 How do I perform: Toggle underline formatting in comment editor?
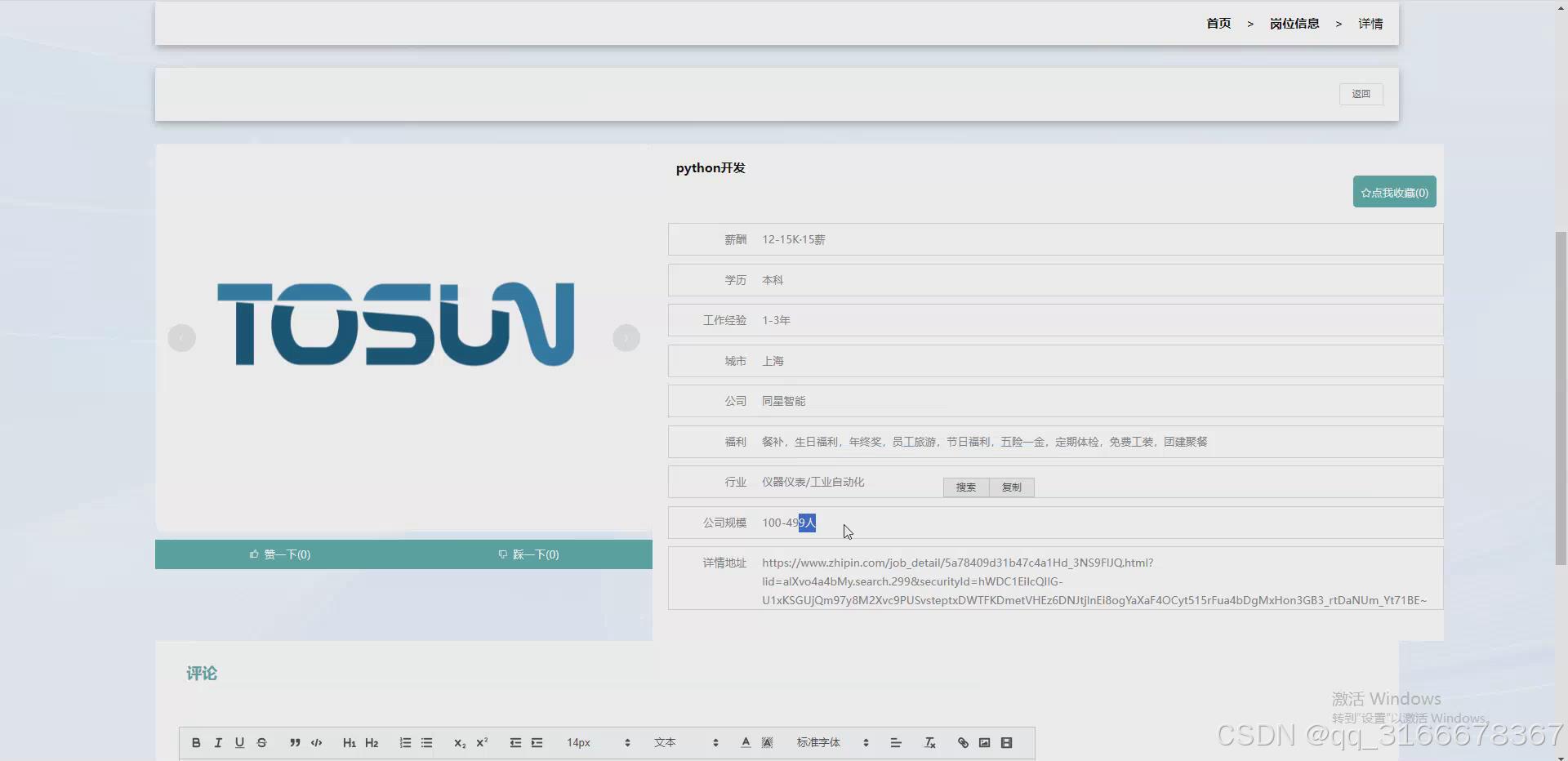239,743
